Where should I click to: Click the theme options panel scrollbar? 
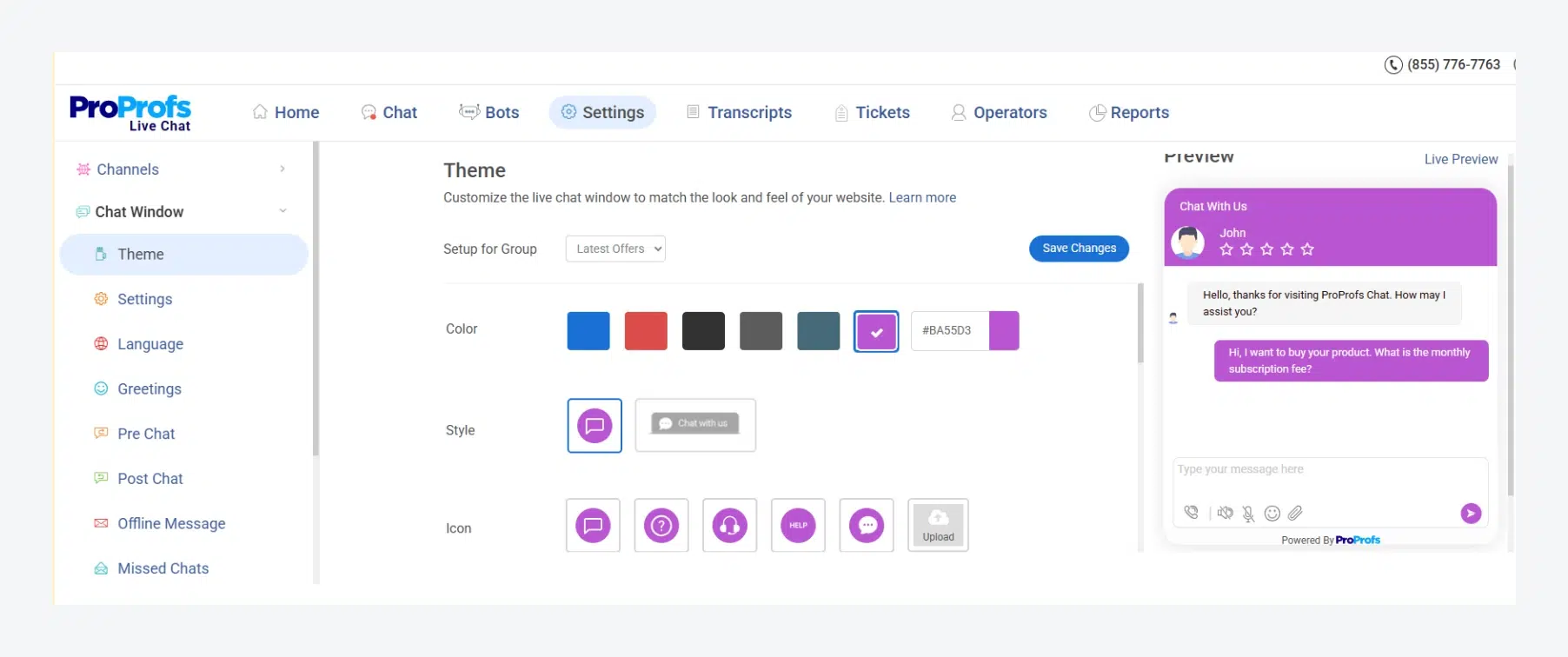click(1140, 323)
